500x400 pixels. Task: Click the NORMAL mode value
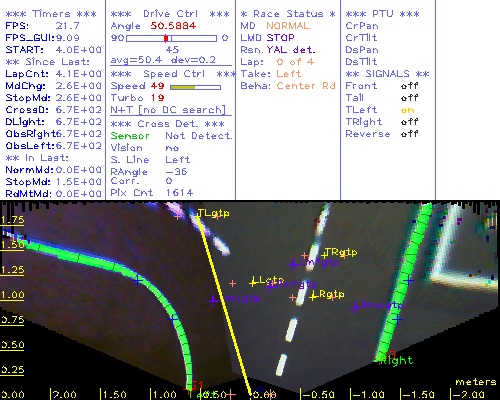click(288, 26)
